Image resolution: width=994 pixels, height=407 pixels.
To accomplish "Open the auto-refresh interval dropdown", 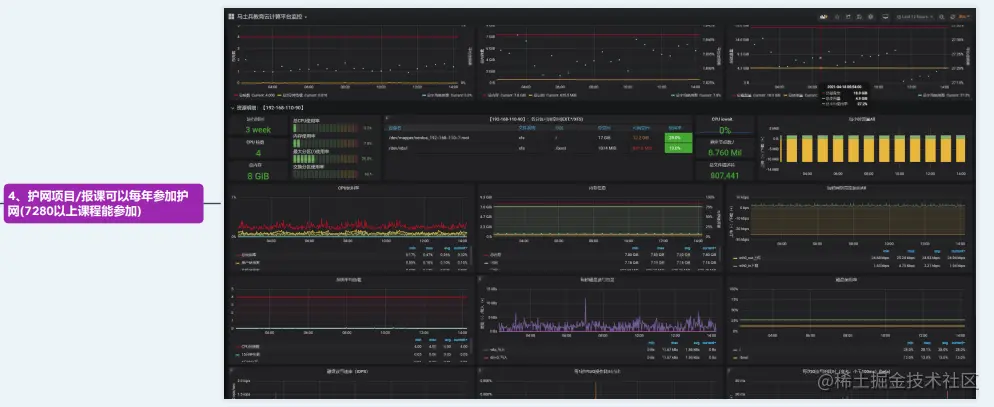I will tap(964, 17).
